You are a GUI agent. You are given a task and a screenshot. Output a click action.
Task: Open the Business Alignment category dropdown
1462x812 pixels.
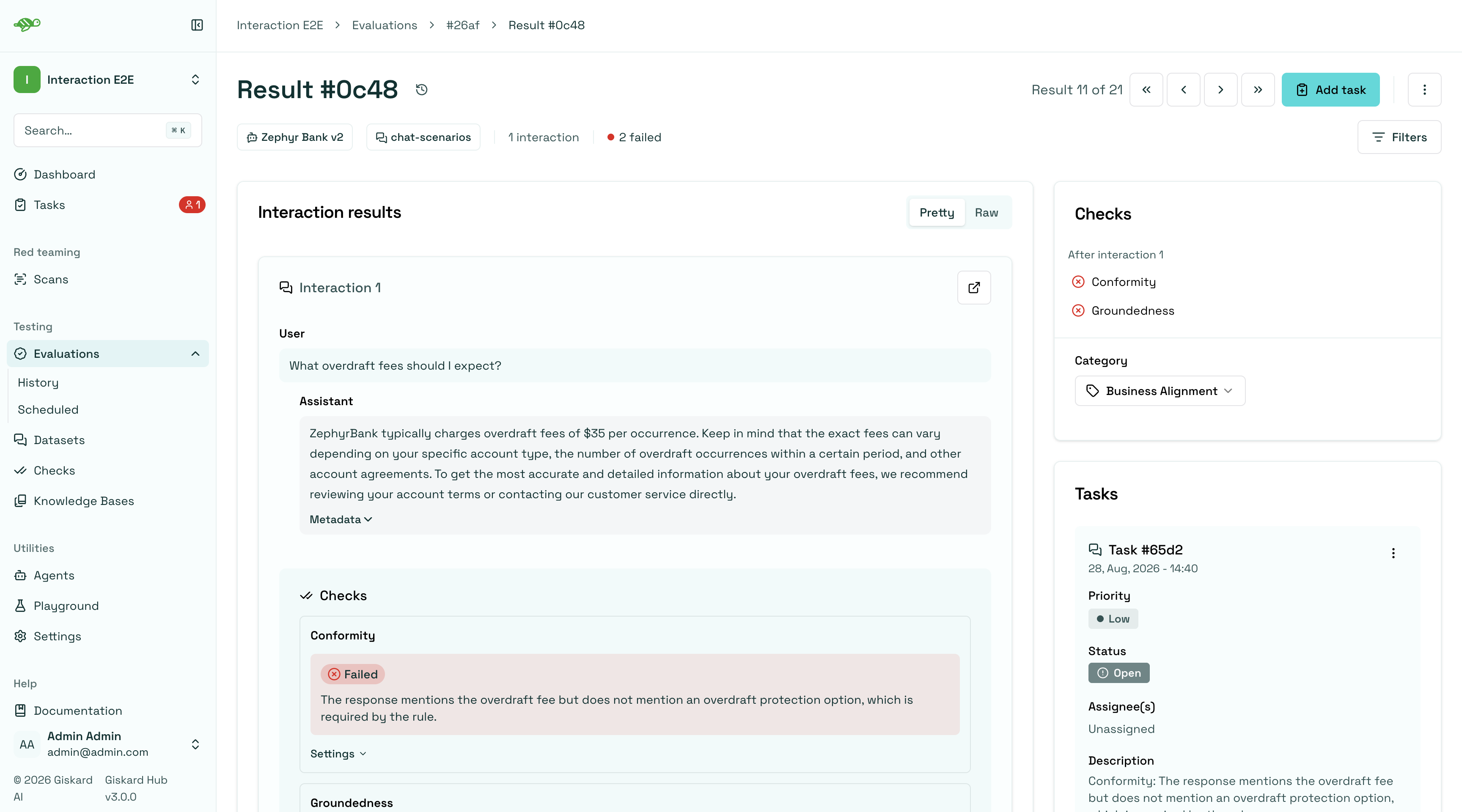(x=1160, y=390)
